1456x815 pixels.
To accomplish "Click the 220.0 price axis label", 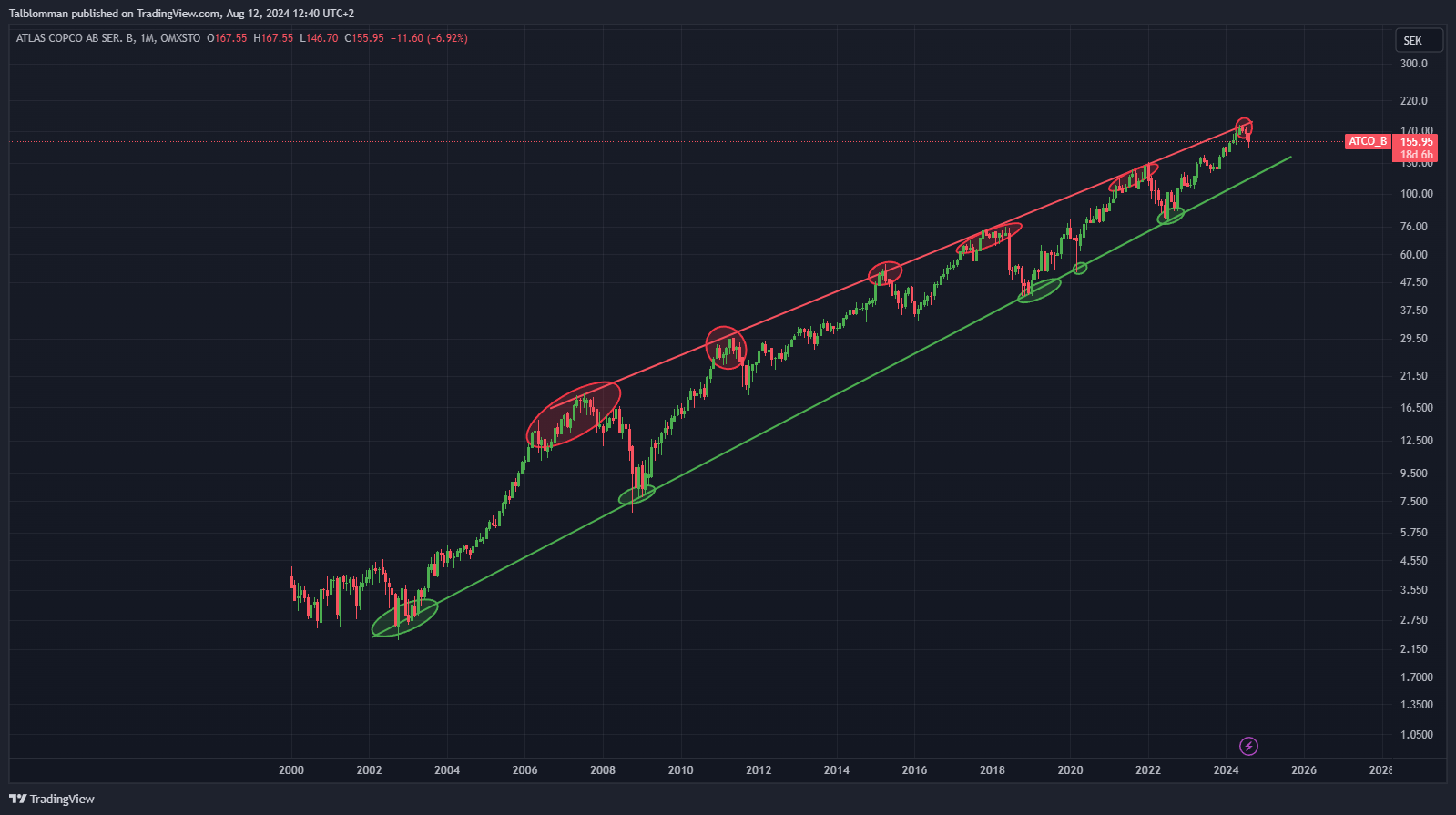I will click(1414, 101).
